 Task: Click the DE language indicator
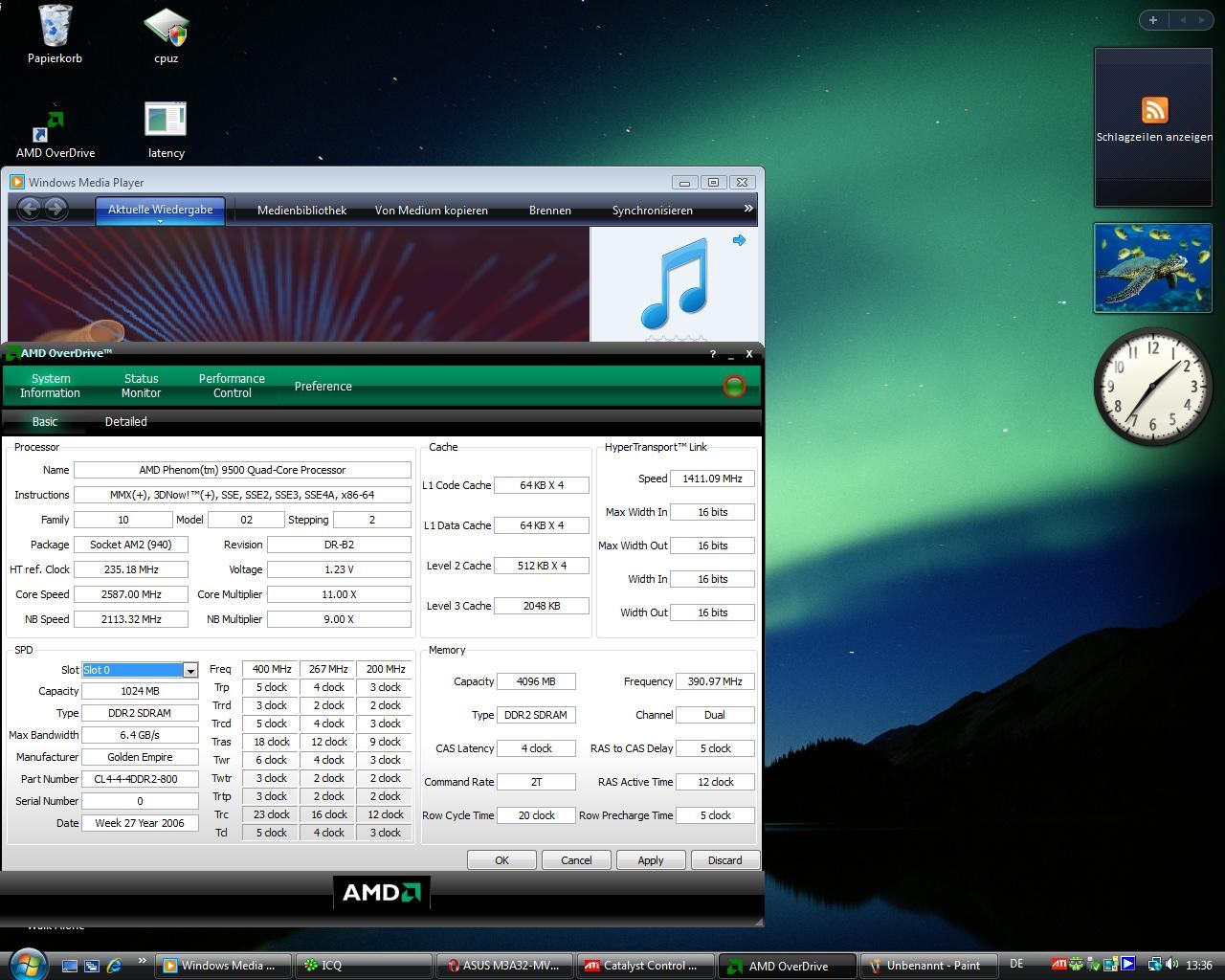coord(1016,964)
